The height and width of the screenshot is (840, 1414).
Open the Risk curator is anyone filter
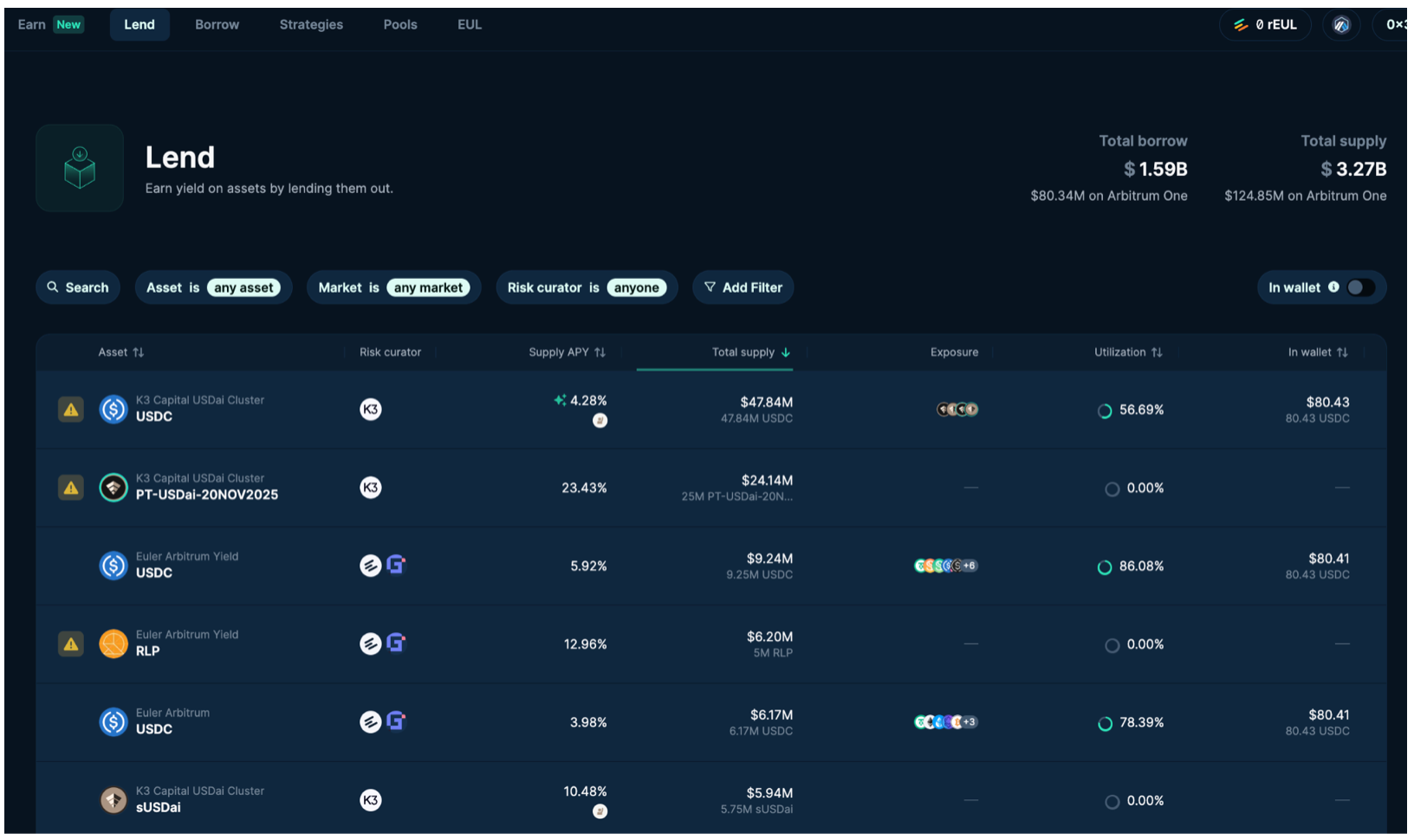pyautogui.click(x=587, y=288)
